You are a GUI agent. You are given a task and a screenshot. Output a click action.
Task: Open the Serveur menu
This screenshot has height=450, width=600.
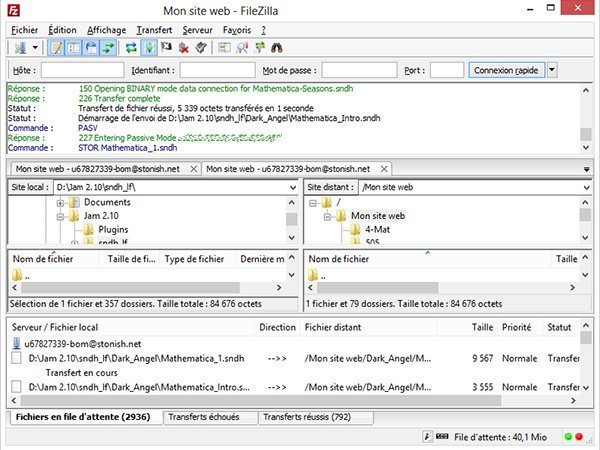pos(197,30)
